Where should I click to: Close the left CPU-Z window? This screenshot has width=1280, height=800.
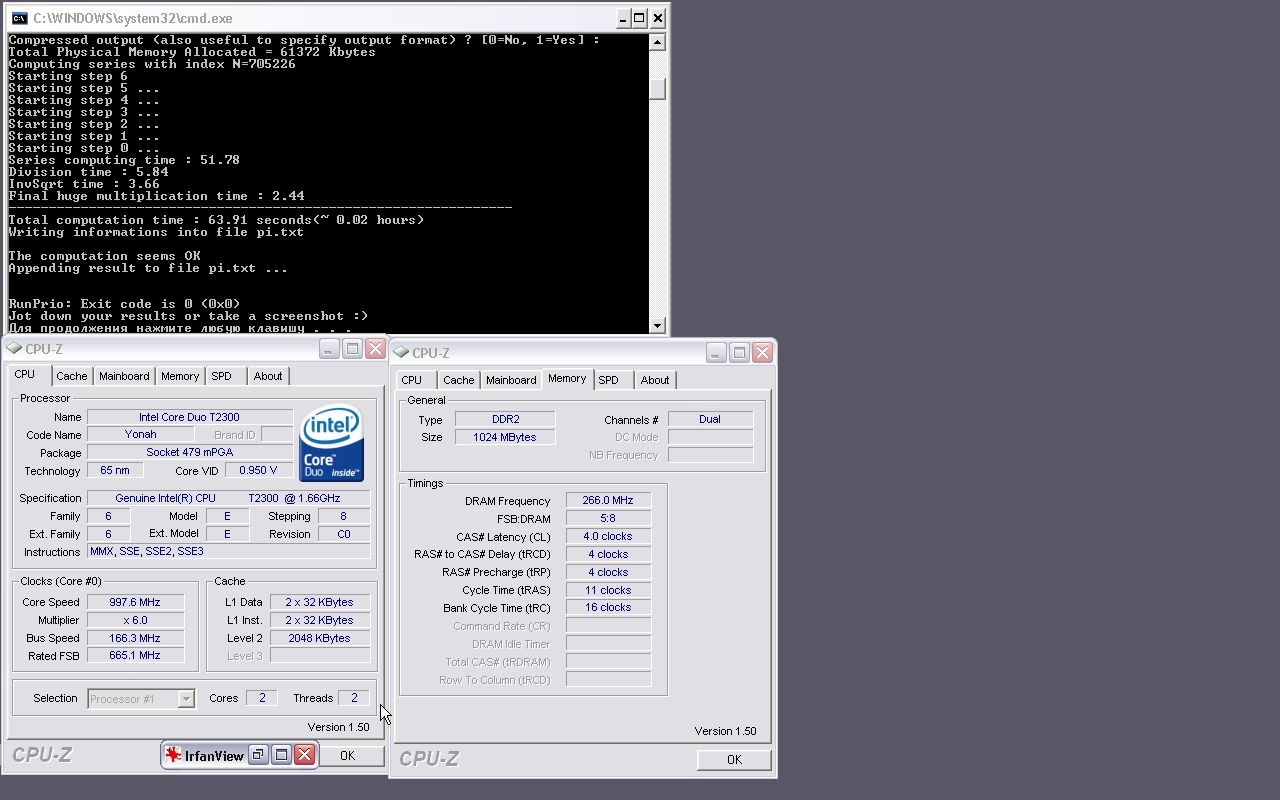click(375, 349)
